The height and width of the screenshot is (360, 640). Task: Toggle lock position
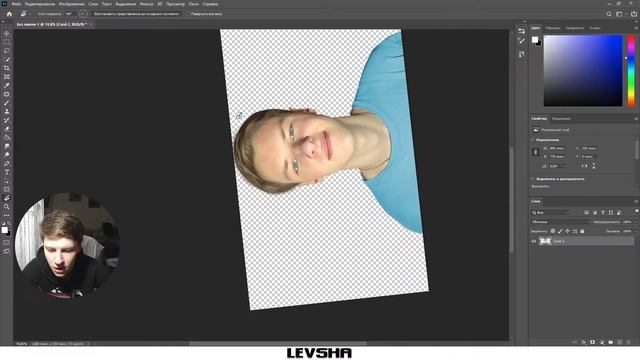click(x=567, y=231)
